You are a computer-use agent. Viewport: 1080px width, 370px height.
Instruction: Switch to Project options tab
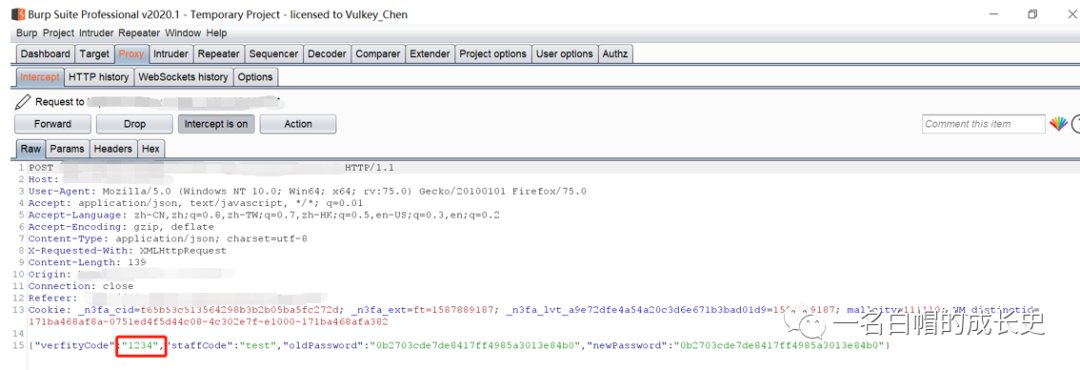[493, 54]
